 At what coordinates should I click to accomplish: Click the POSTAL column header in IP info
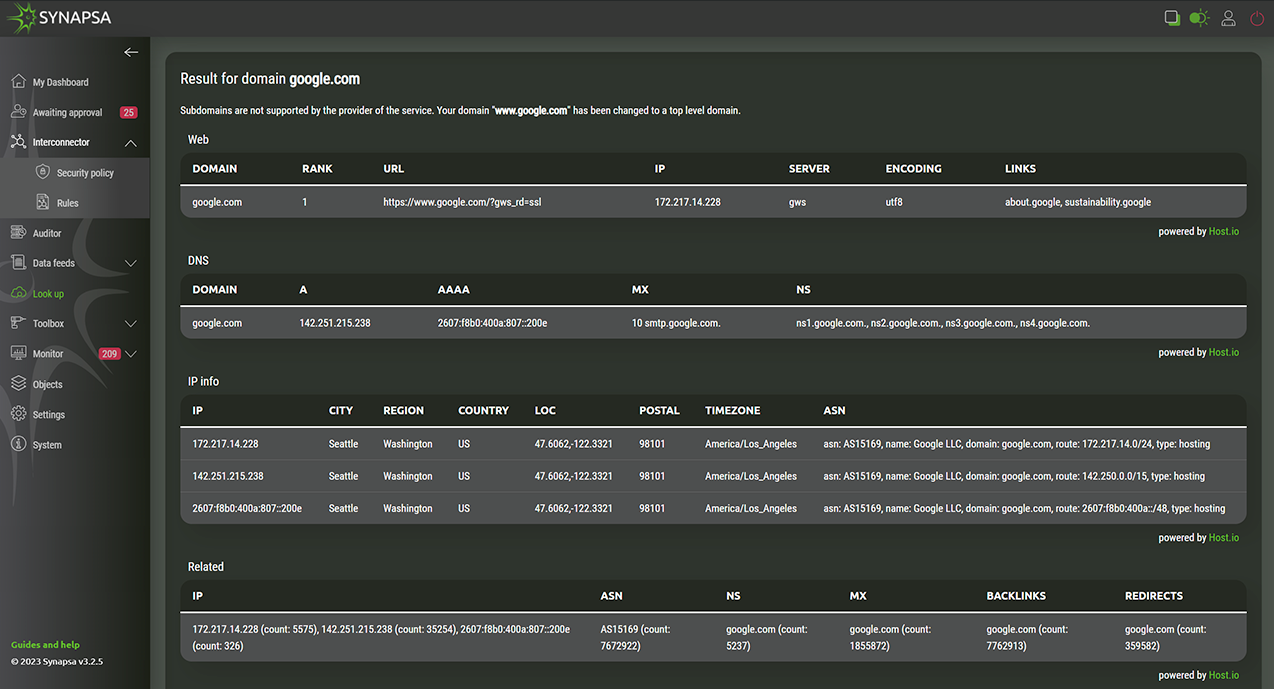click(x=660, y=410)
